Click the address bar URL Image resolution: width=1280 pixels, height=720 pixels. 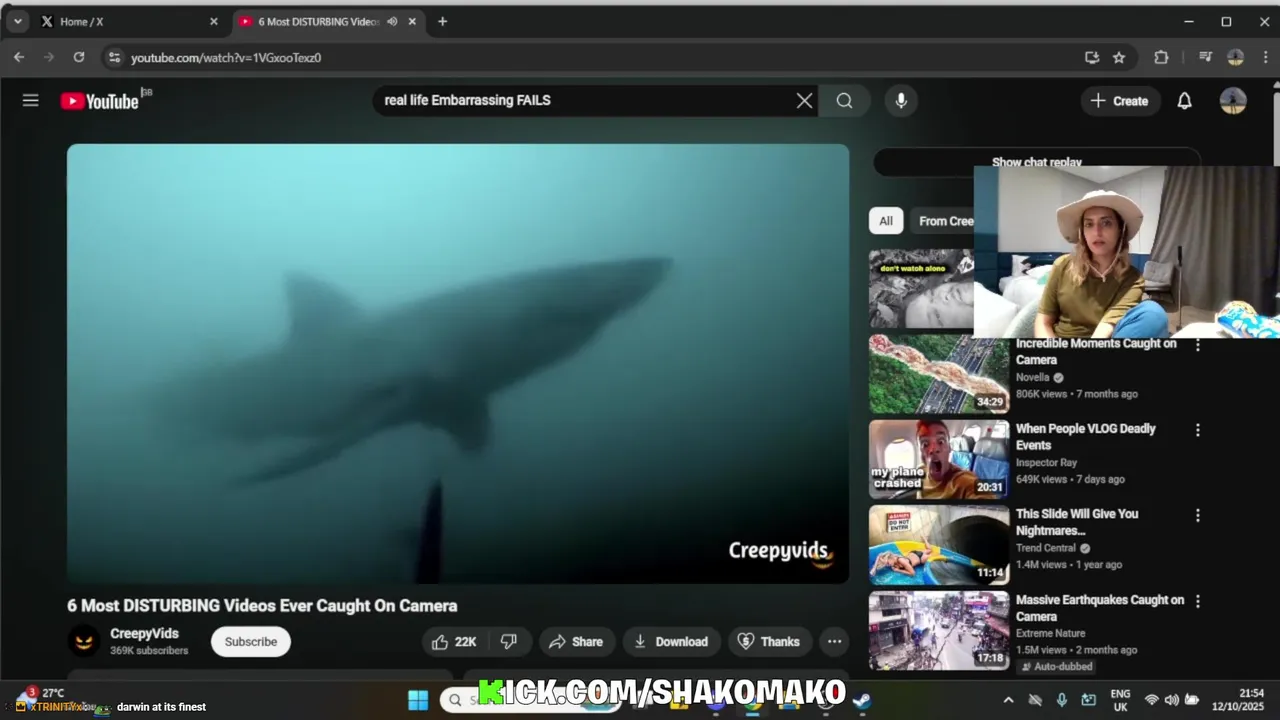[x=226, y=58]
